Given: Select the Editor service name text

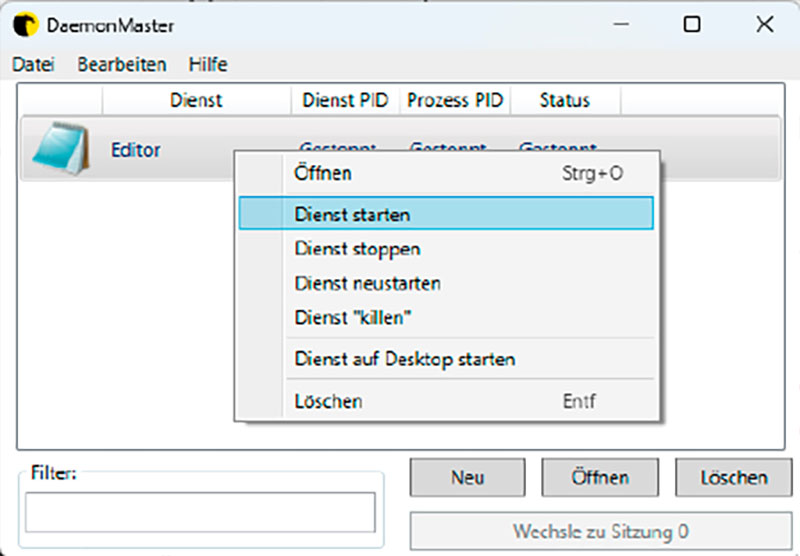Looking at the screenshot, I should (x=136, y=150).
